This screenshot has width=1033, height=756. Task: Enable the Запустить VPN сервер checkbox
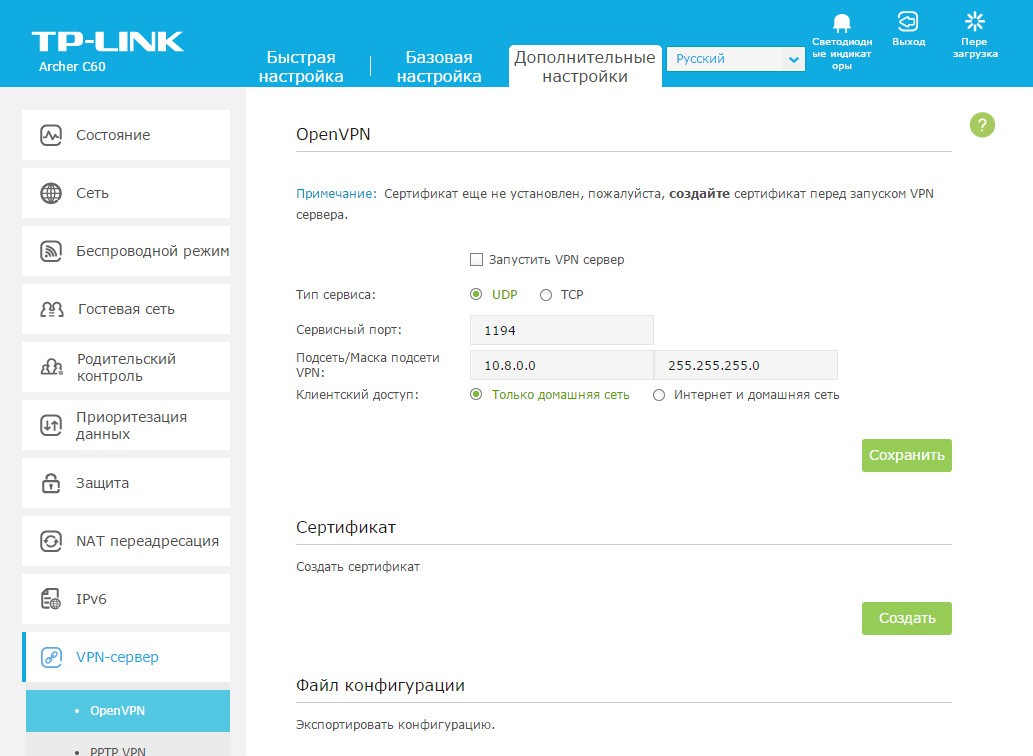(477, 260)
